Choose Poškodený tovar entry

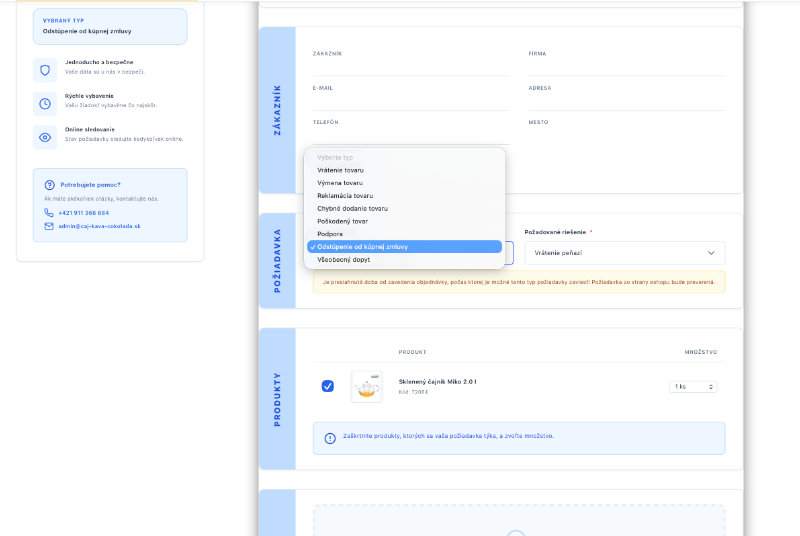tap(405, 221)
